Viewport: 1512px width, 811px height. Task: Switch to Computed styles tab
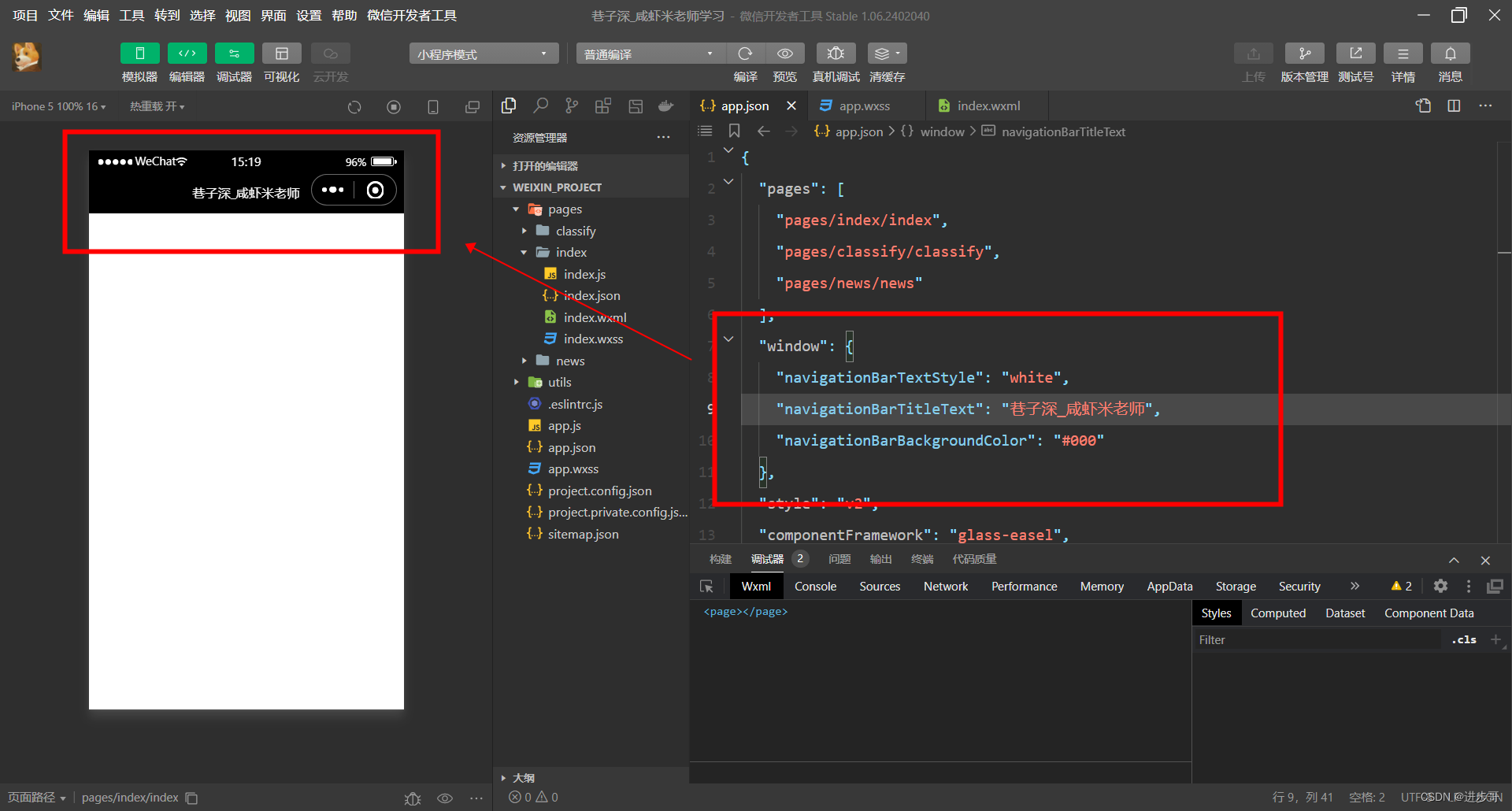(x=1277, y=613)
